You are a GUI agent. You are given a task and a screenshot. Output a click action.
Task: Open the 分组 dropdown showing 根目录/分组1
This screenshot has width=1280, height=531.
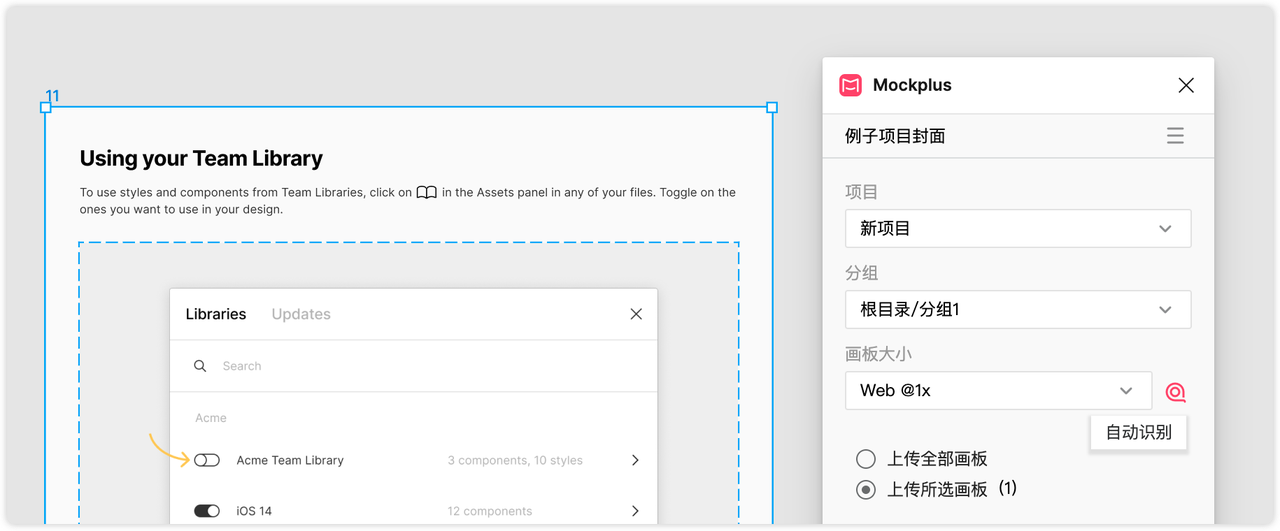[1018, 309]
